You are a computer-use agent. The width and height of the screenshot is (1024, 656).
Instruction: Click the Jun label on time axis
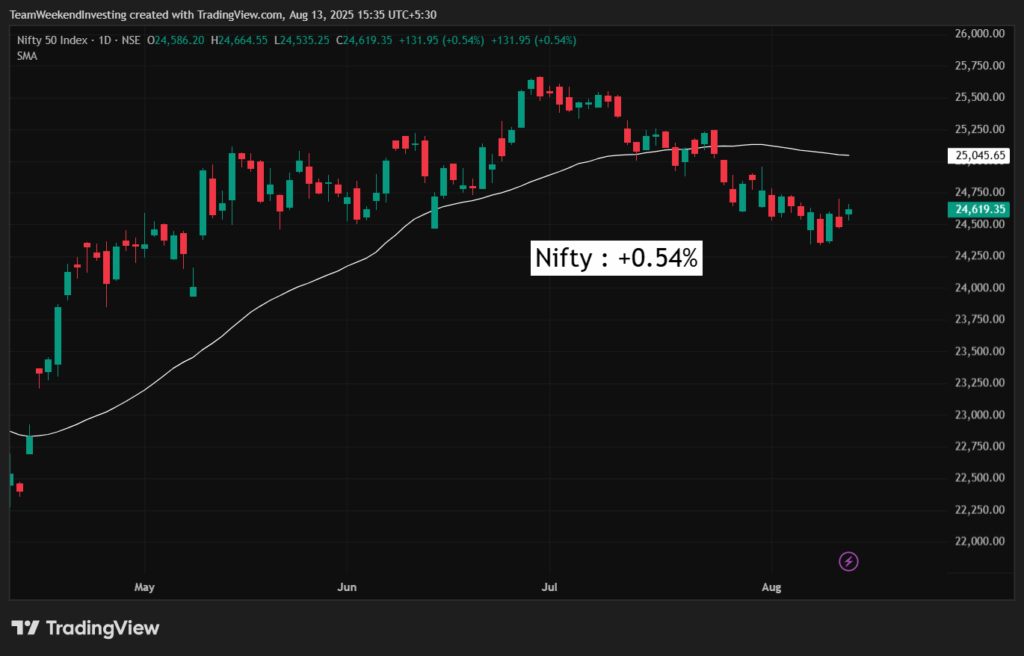347,587
